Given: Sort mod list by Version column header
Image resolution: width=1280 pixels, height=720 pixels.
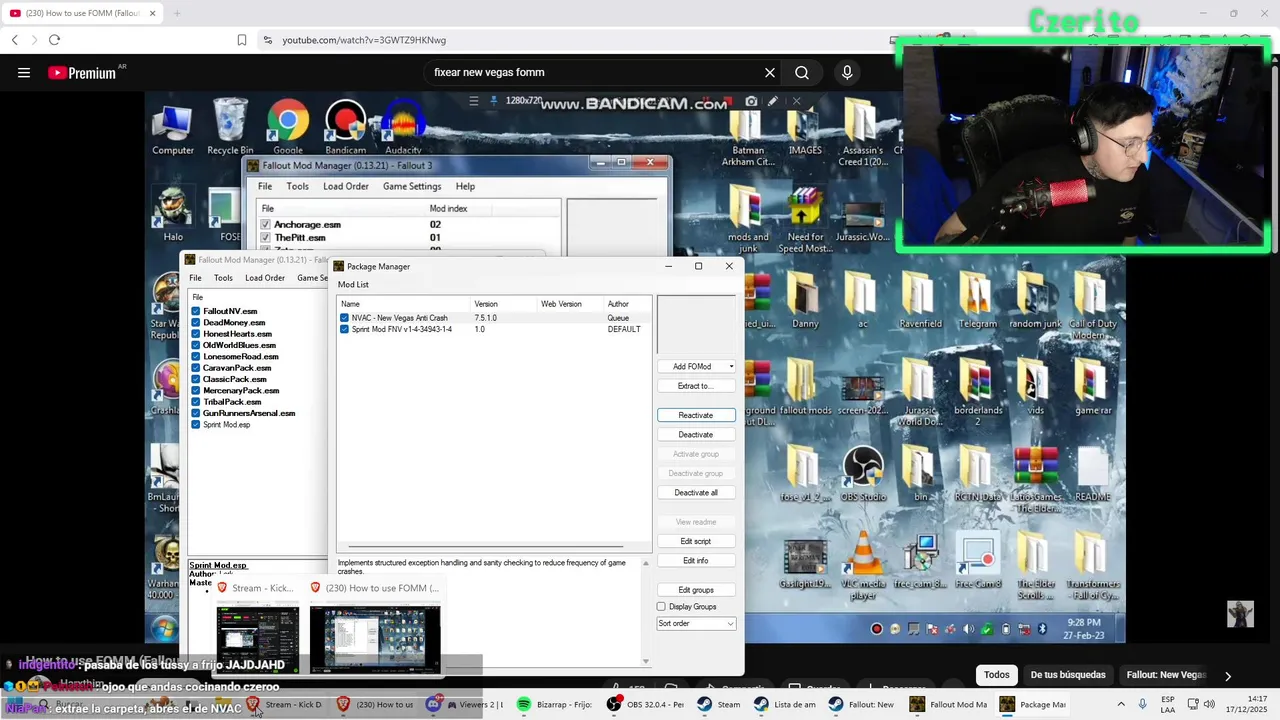Looking at the screenshot, I should [x=503, y=304].
